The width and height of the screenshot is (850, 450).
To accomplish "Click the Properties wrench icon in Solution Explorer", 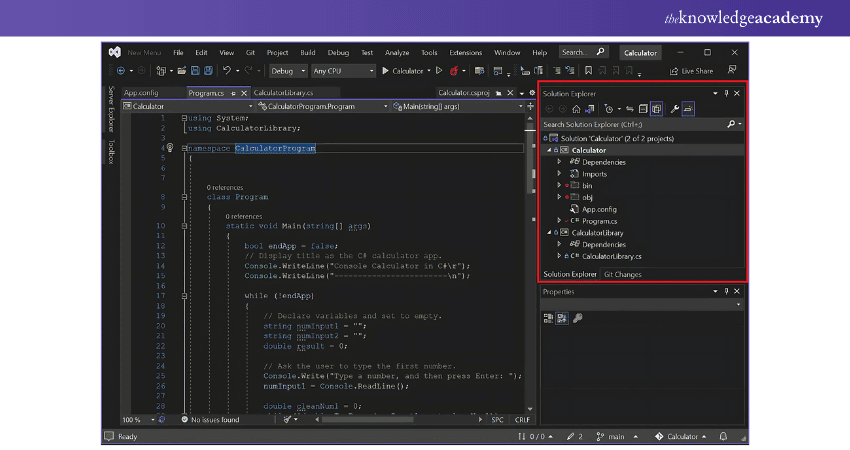I will point(674,108).
